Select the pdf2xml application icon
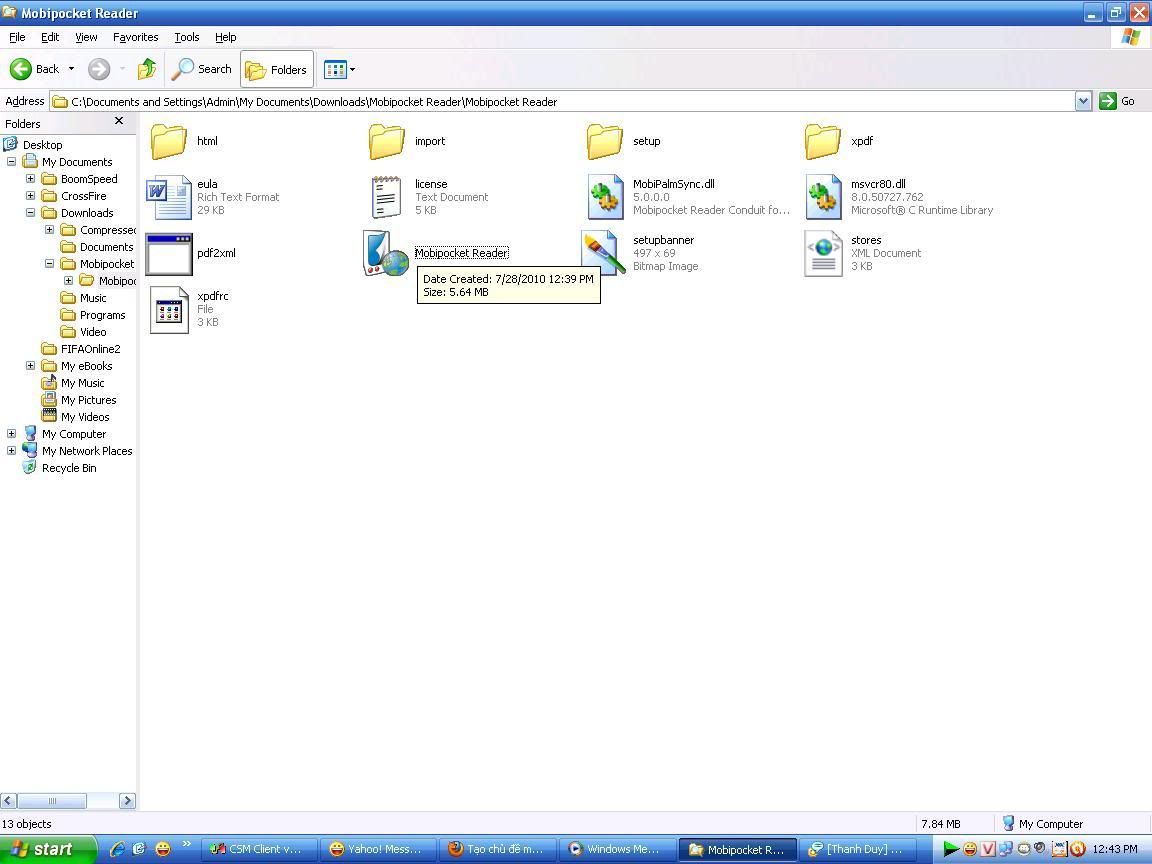The image size is (1152, 864). pos(169,253)
